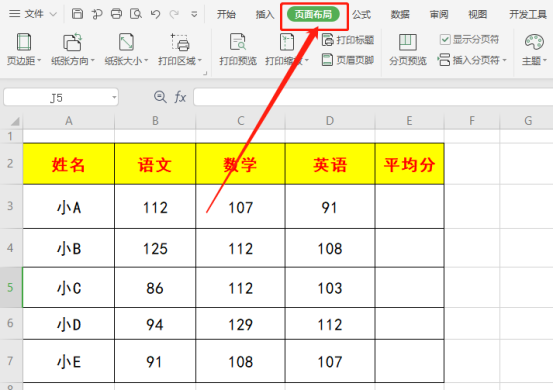Select column D header
The height and width of the screenshot is (391, 554).
pos(330,121)
